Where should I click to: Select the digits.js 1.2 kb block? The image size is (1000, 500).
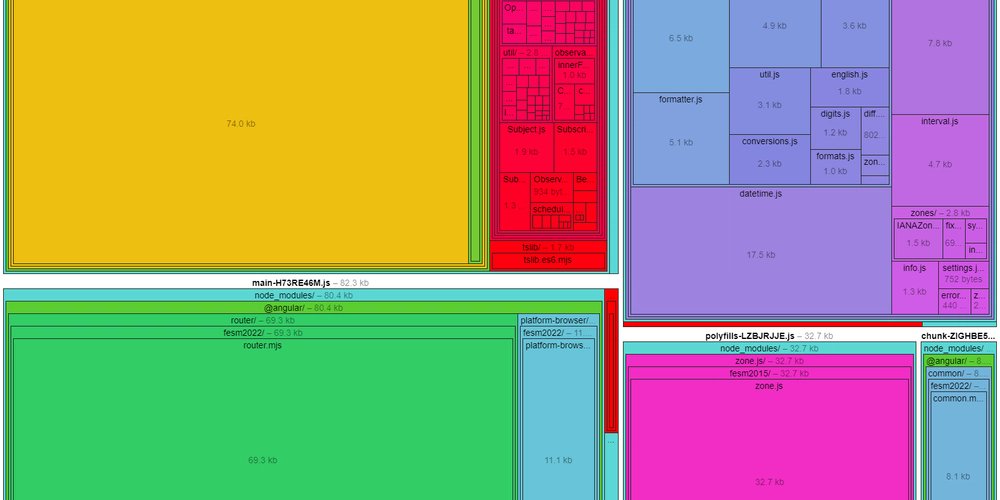click(x=835, y=128)
